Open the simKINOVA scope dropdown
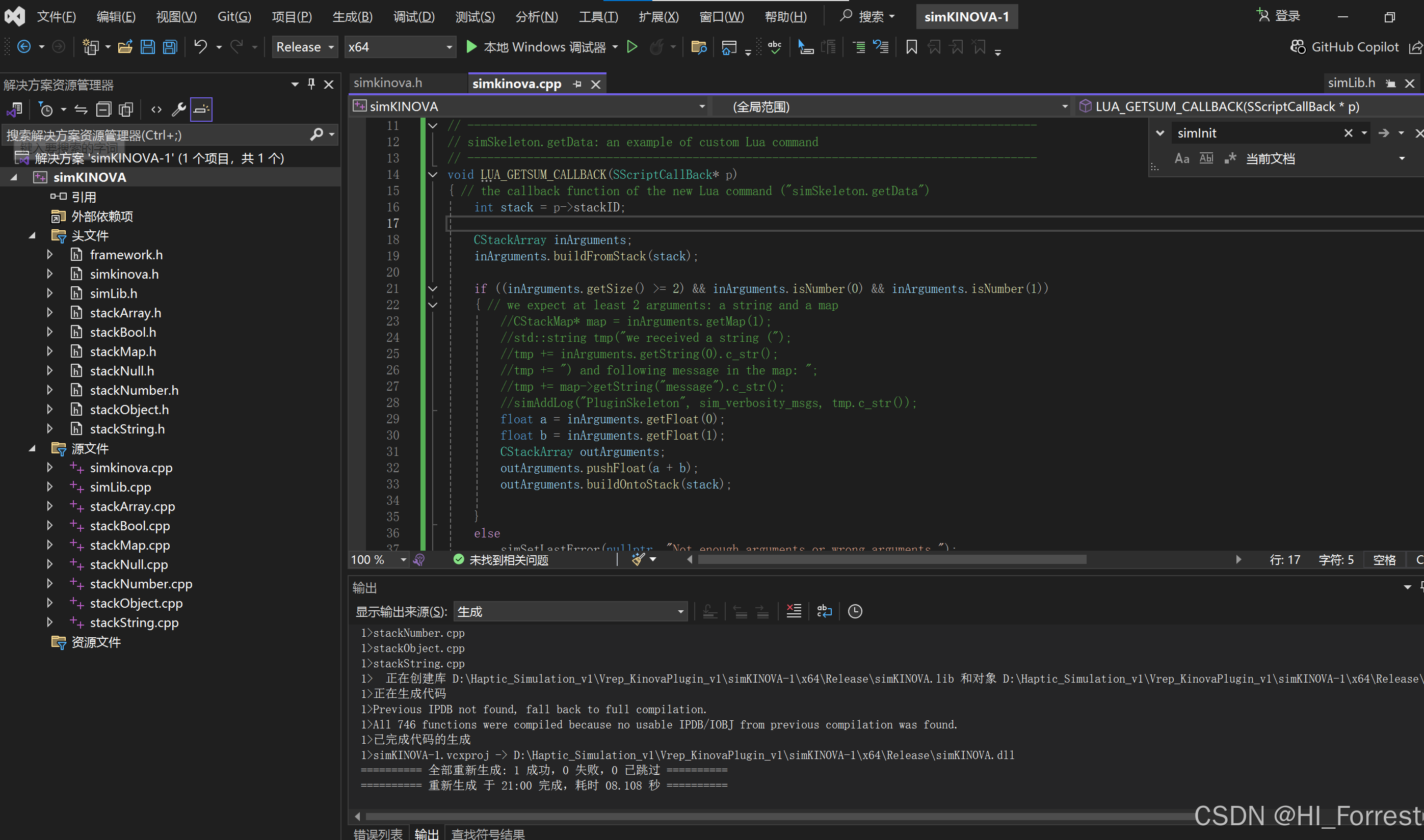Viewport: 1424px width, 840px height. click(530, 106)
